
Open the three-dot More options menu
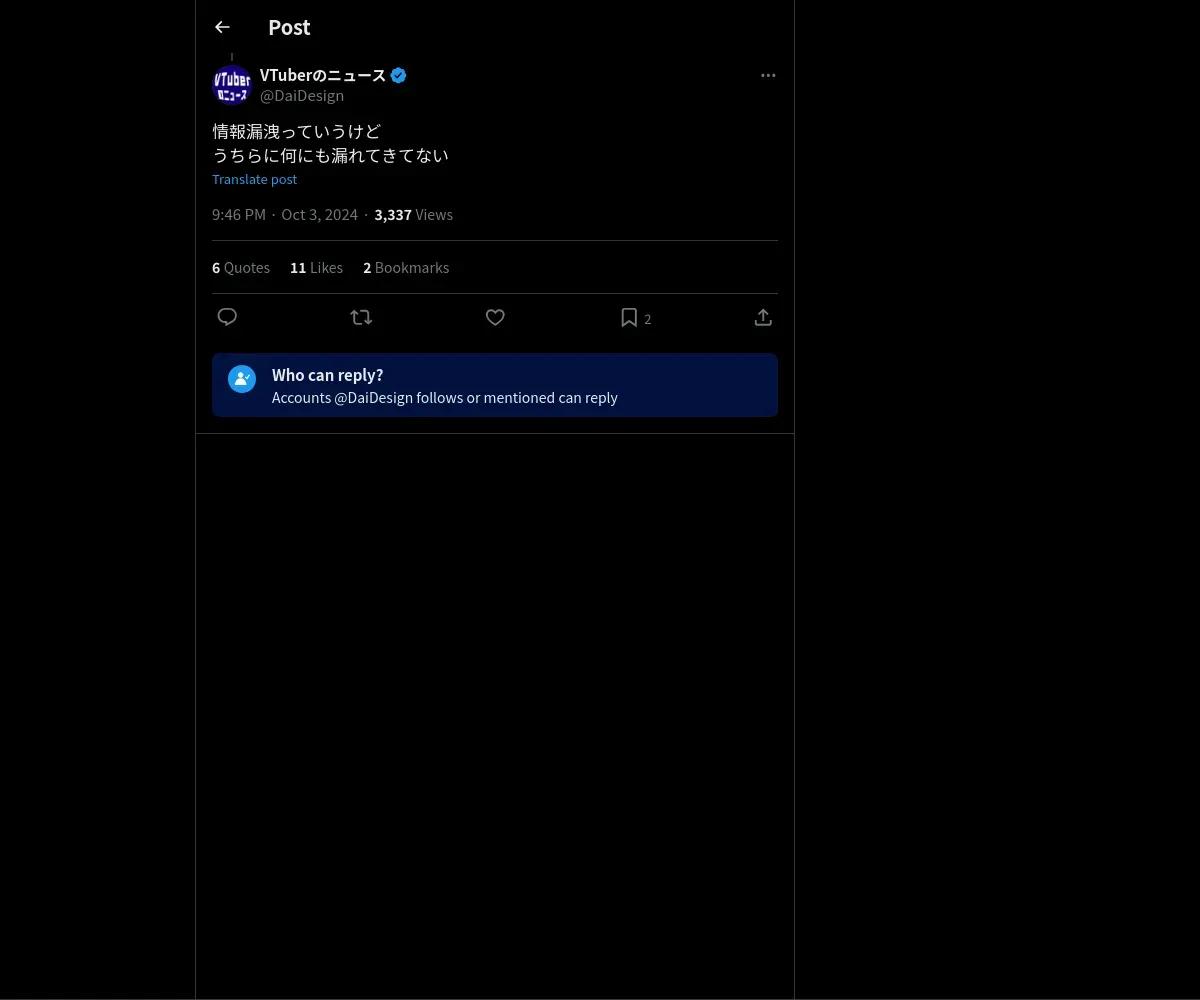pos(768,75)
